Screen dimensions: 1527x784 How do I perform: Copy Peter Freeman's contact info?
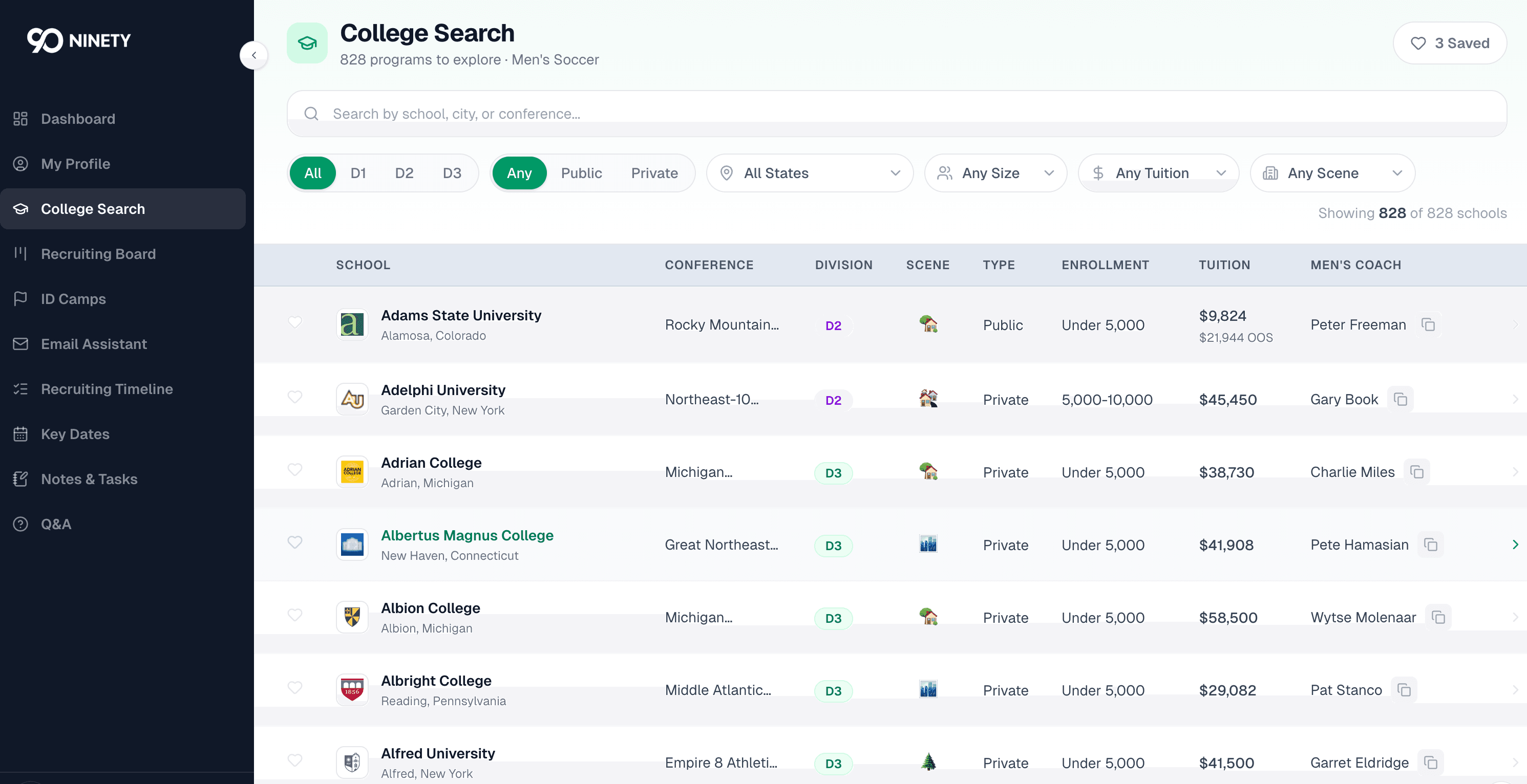point(1428,325)
